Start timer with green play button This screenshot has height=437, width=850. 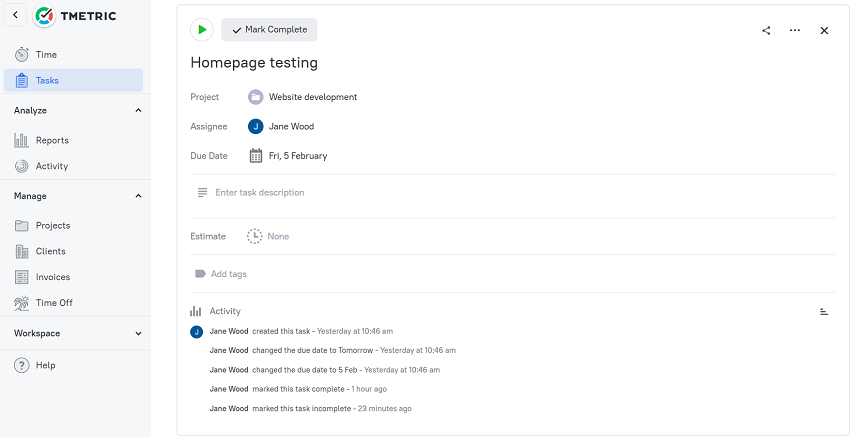tap(202, 30)
